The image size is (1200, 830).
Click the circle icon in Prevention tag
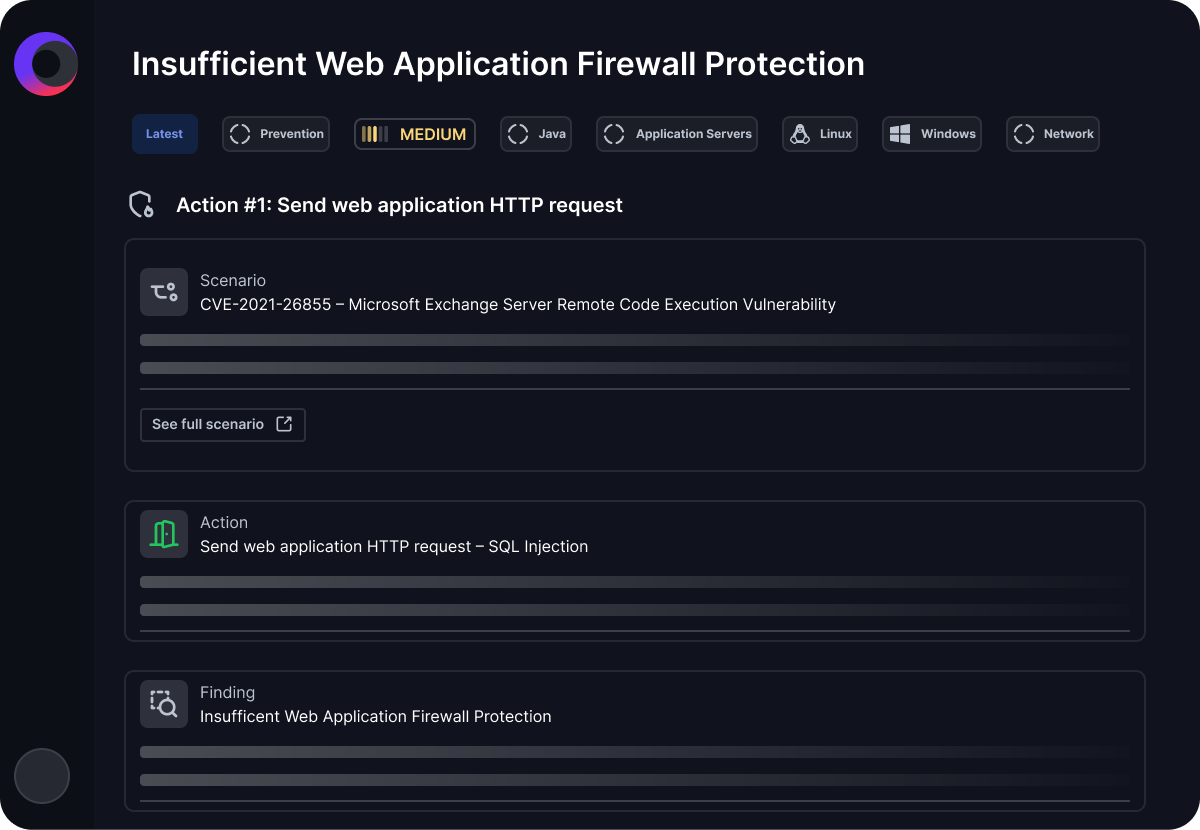pos(240,134)
